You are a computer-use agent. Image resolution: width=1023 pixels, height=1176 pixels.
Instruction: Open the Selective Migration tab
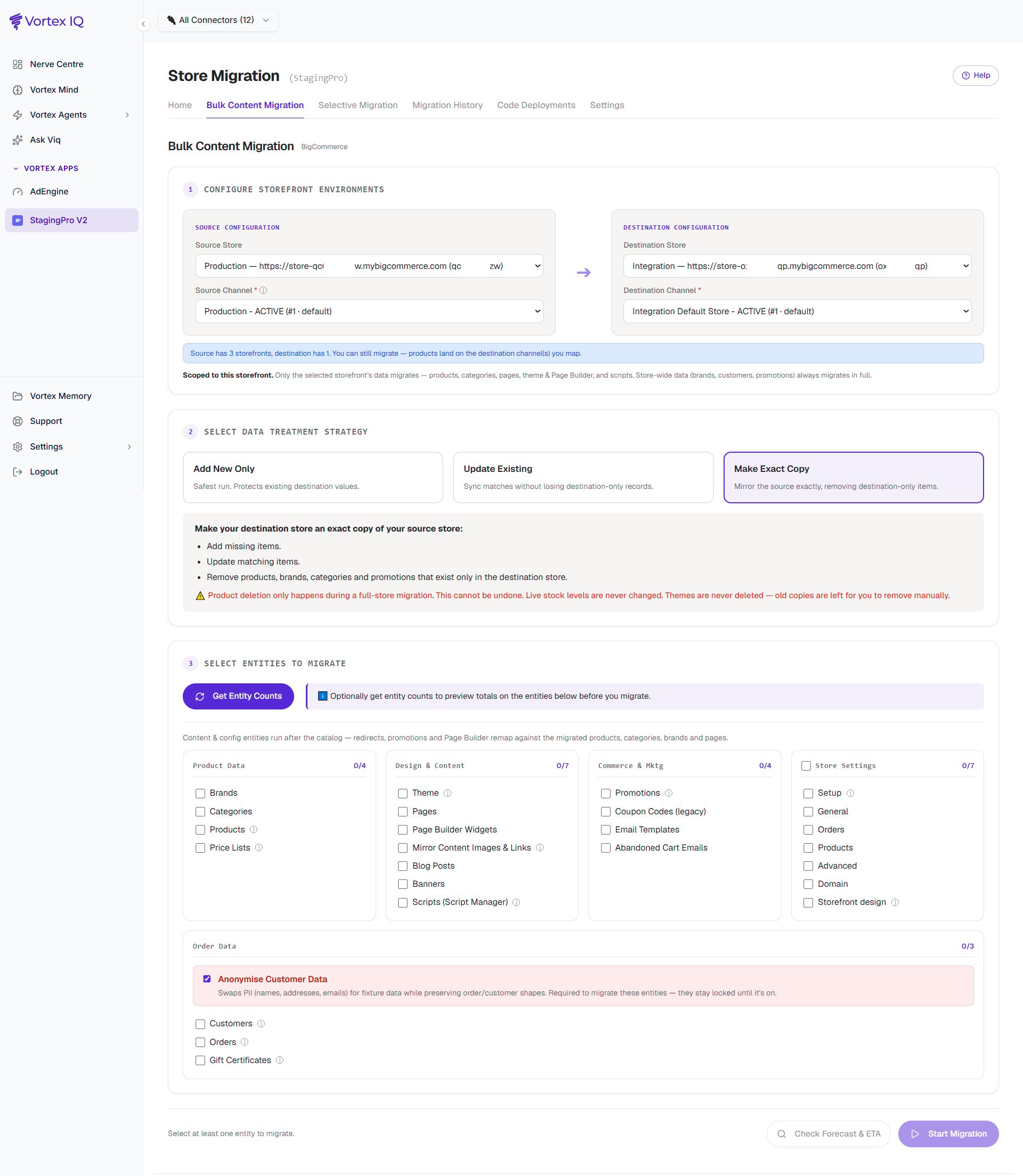[358, 105]
